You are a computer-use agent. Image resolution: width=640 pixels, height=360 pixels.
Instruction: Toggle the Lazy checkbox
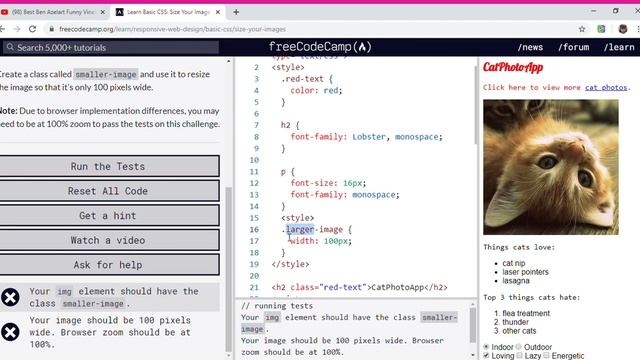(x=519, y=356)
